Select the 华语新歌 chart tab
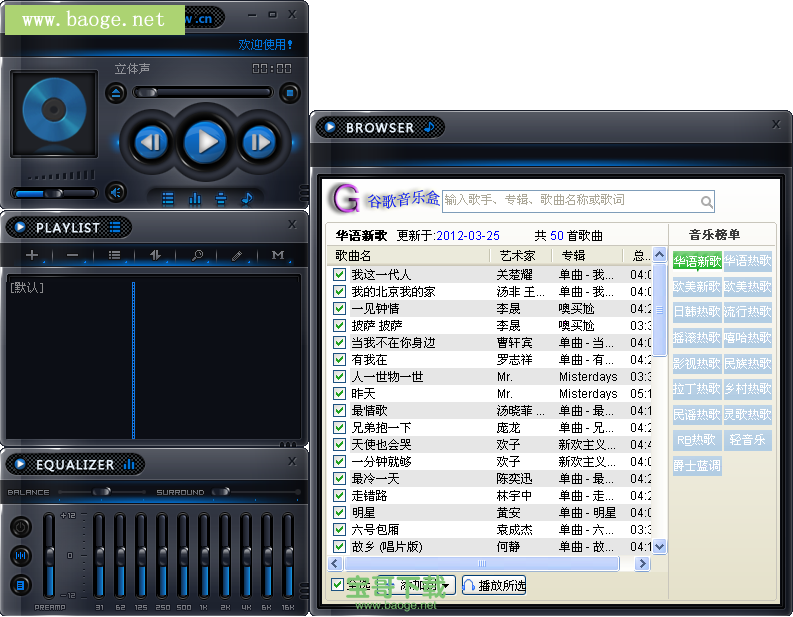793x617 pixels. coord(697,261)
